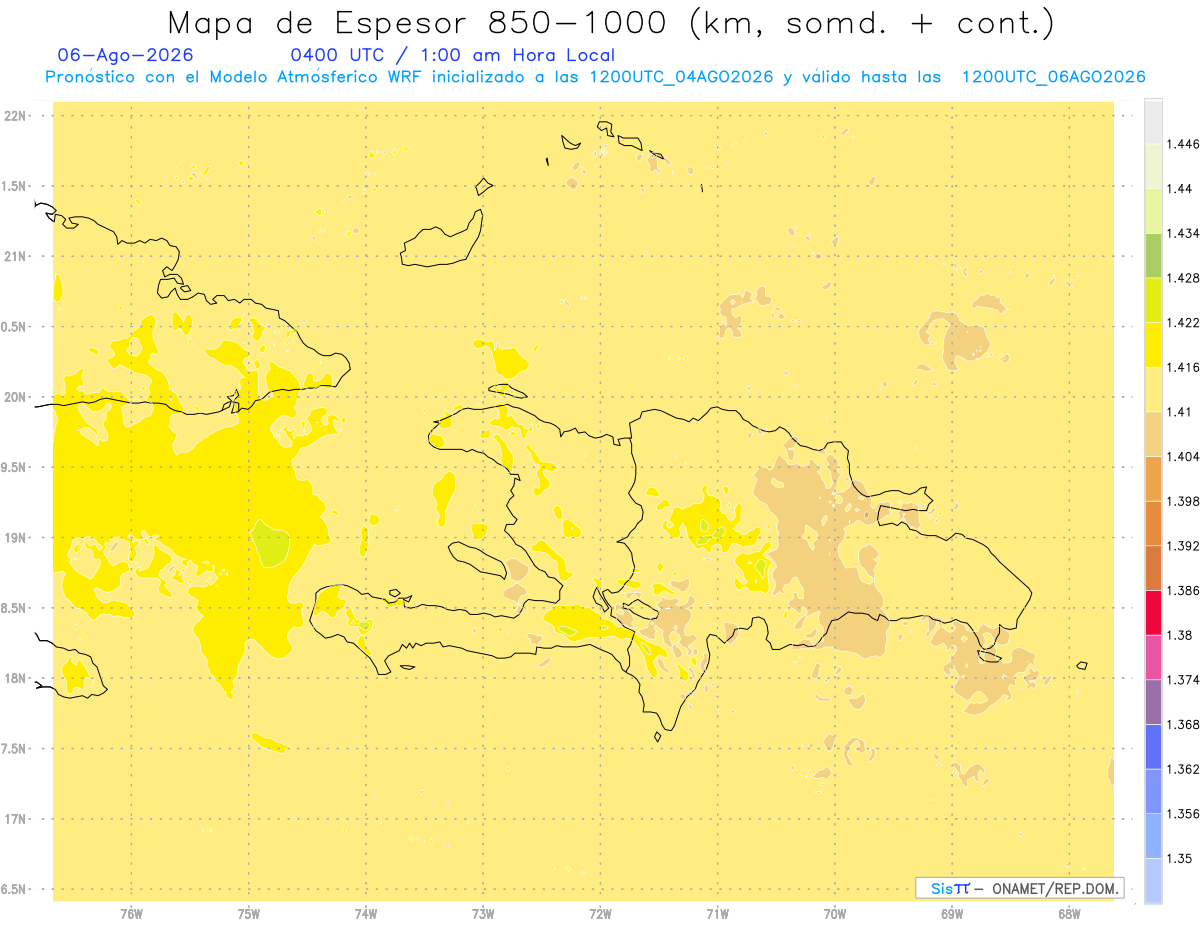Click the '0400 UTC / 1:00 am Hora Local' time text

click(x=452, y=55)
